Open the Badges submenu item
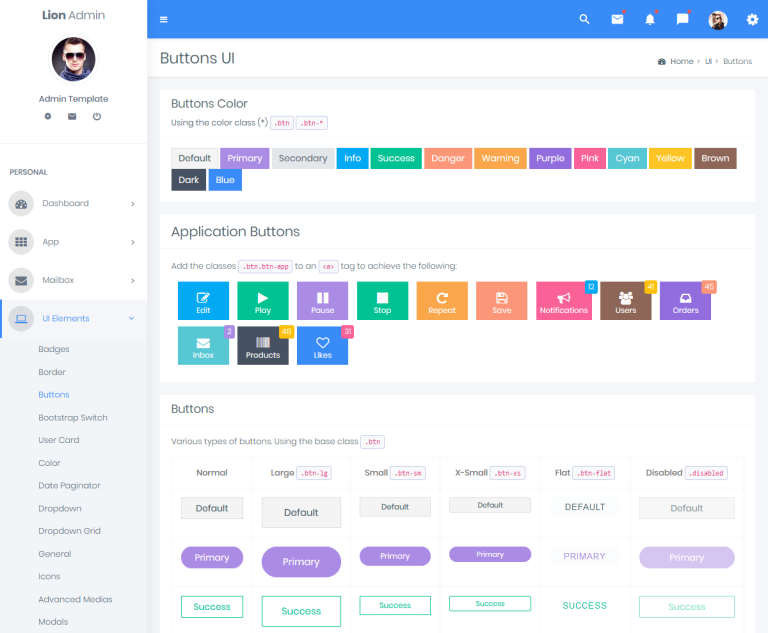Viewport: 768px width, 633px height. pyautogui.click(x=54, y=349)
